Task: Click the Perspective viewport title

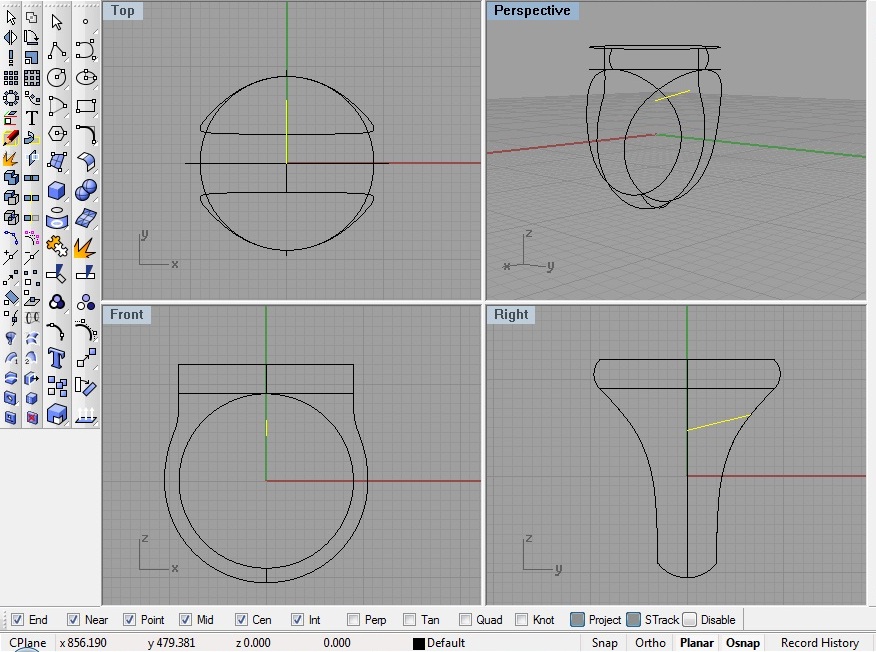Action: (532, 11)
